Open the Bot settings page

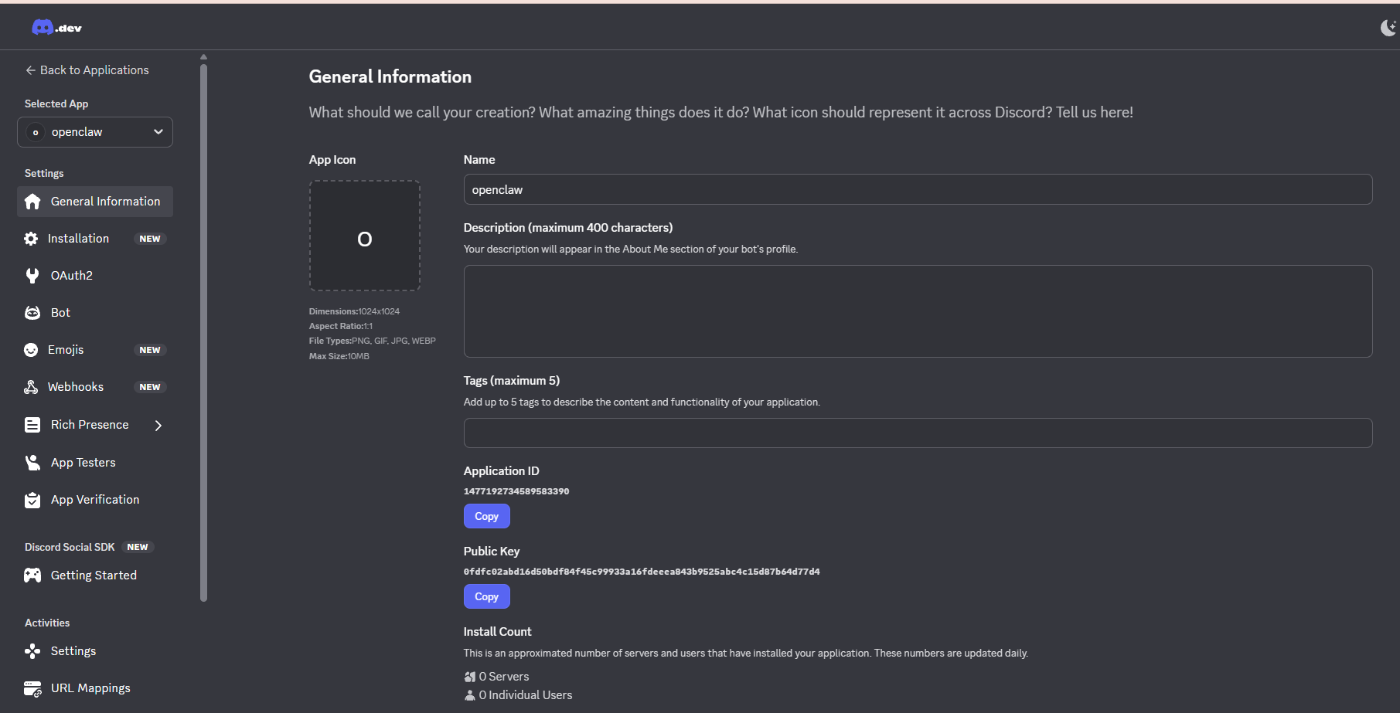pyautogui.click(x=60, y=313)
